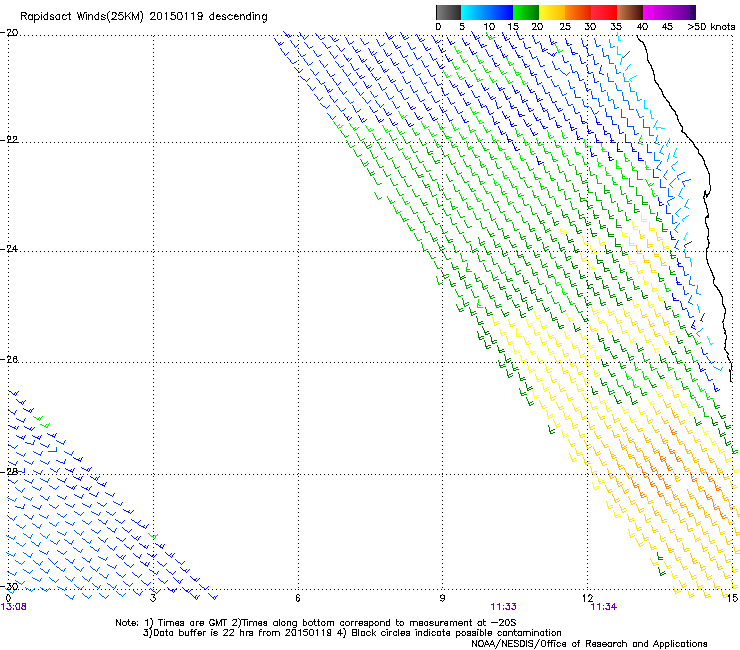
Task: Click the '>50 knots' color scale label
Action: (711, 27)
